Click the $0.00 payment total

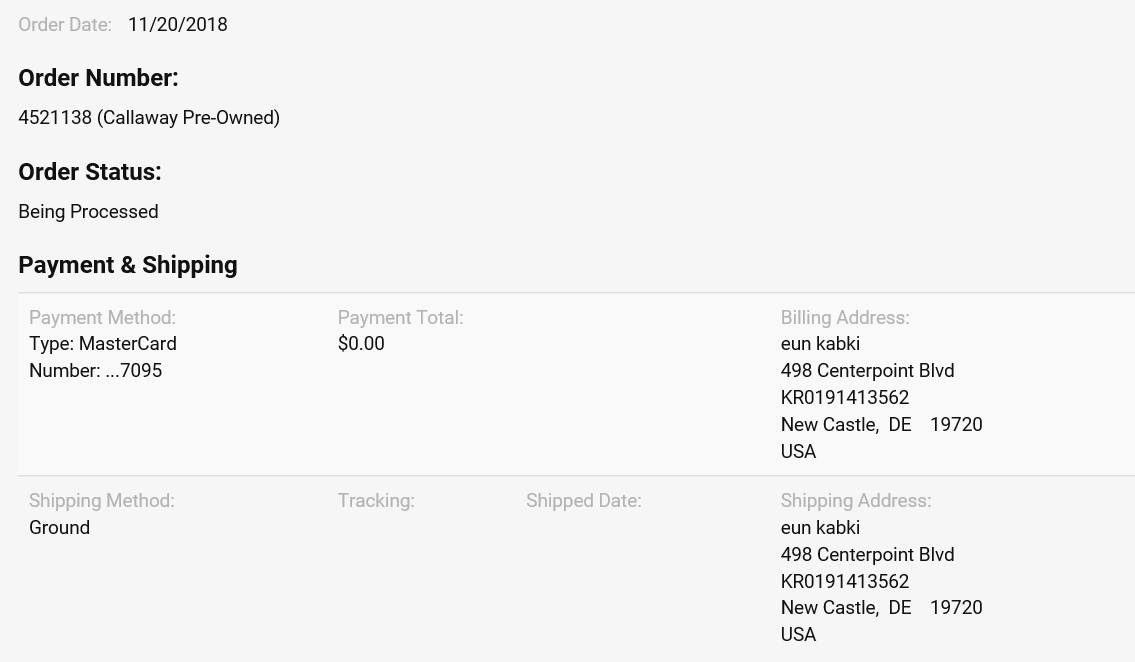point(361,344)
